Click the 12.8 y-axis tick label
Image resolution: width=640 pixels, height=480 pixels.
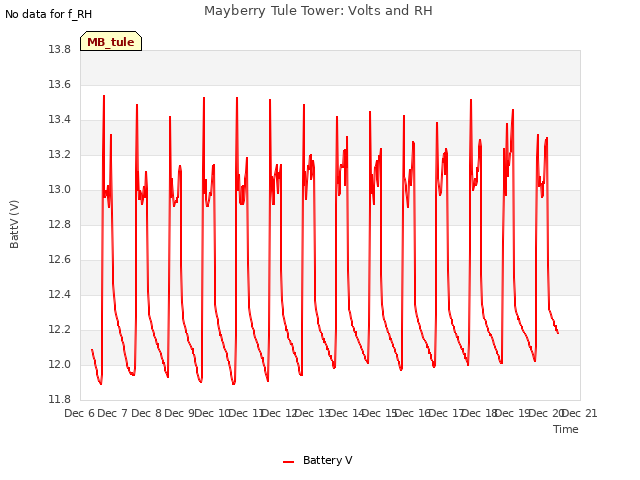pos(60,224)
